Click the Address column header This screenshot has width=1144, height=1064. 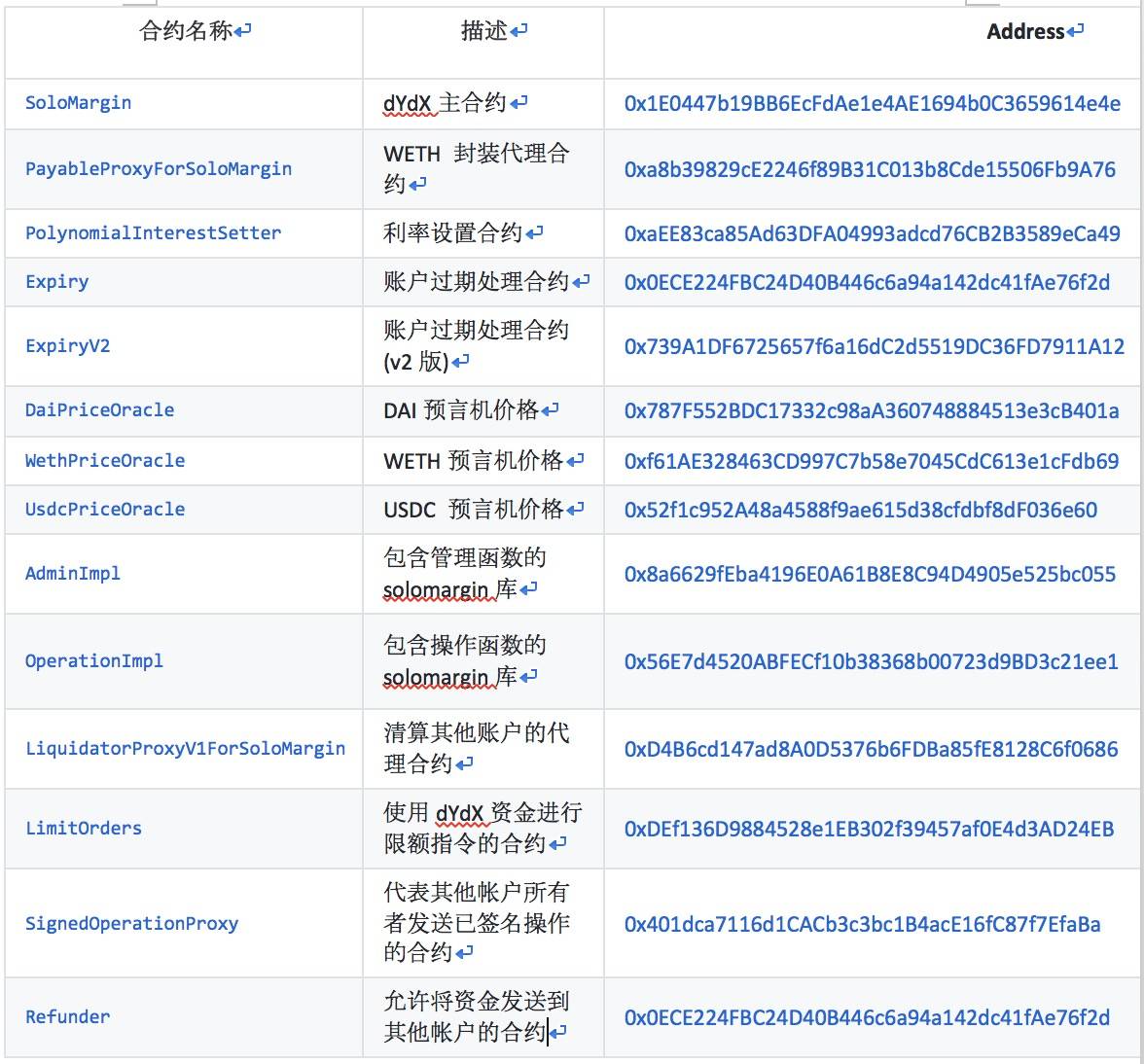(x=1025, y=31)
